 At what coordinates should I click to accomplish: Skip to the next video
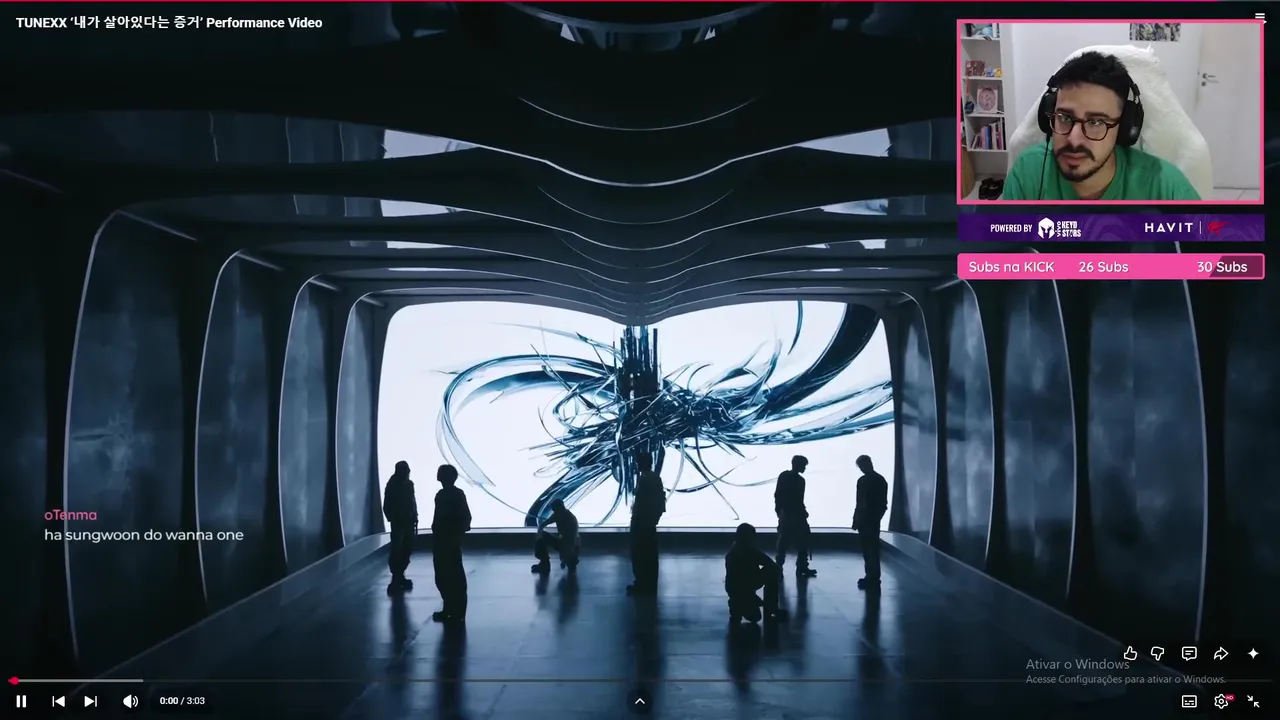point(90,701)
